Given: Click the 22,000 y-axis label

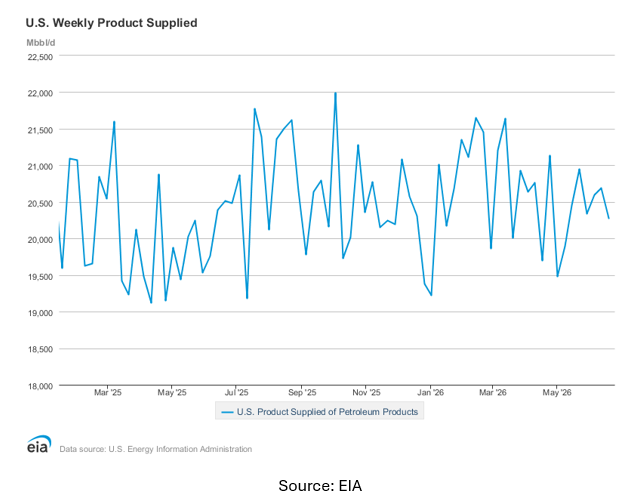Looking at the screenshot, I should tap(40, 93).
